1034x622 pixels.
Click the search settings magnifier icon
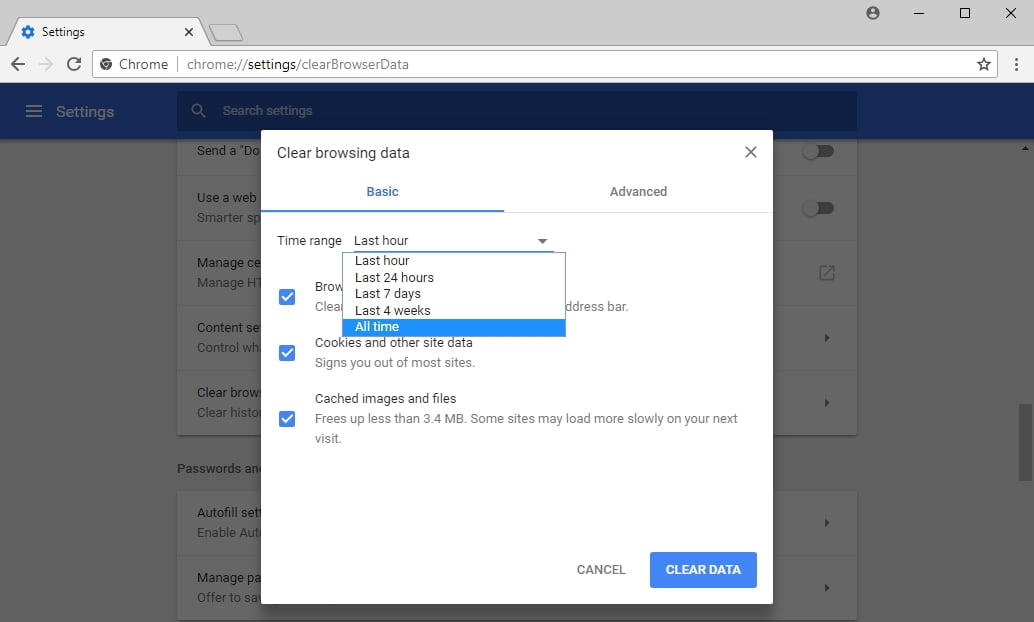(x=198, y=110)
